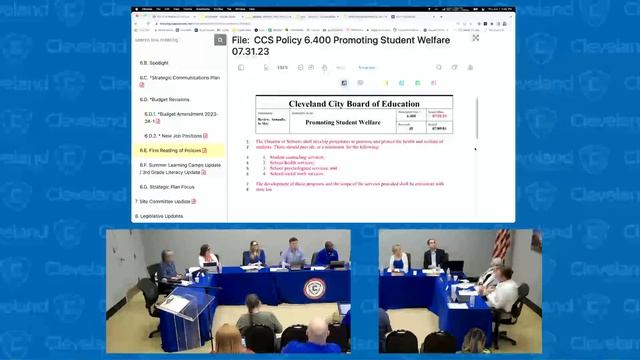This screenshot has width=640, height=360.
Task: Select 6.D. Budget Revisions agenda item
Action: point(164,100)
